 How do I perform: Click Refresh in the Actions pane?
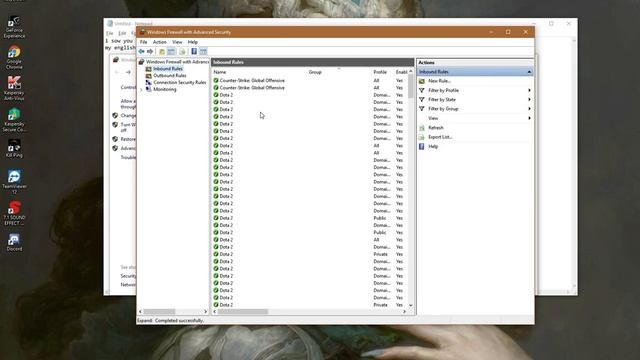tap(436, 128)
